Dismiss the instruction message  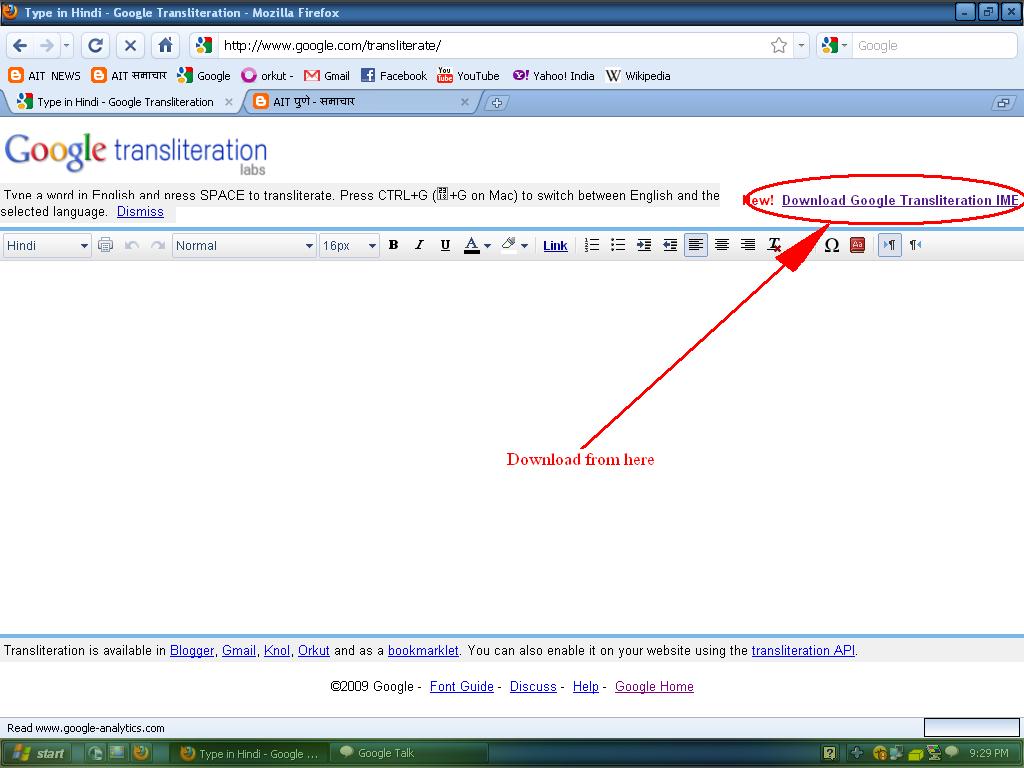click(140, 212)
